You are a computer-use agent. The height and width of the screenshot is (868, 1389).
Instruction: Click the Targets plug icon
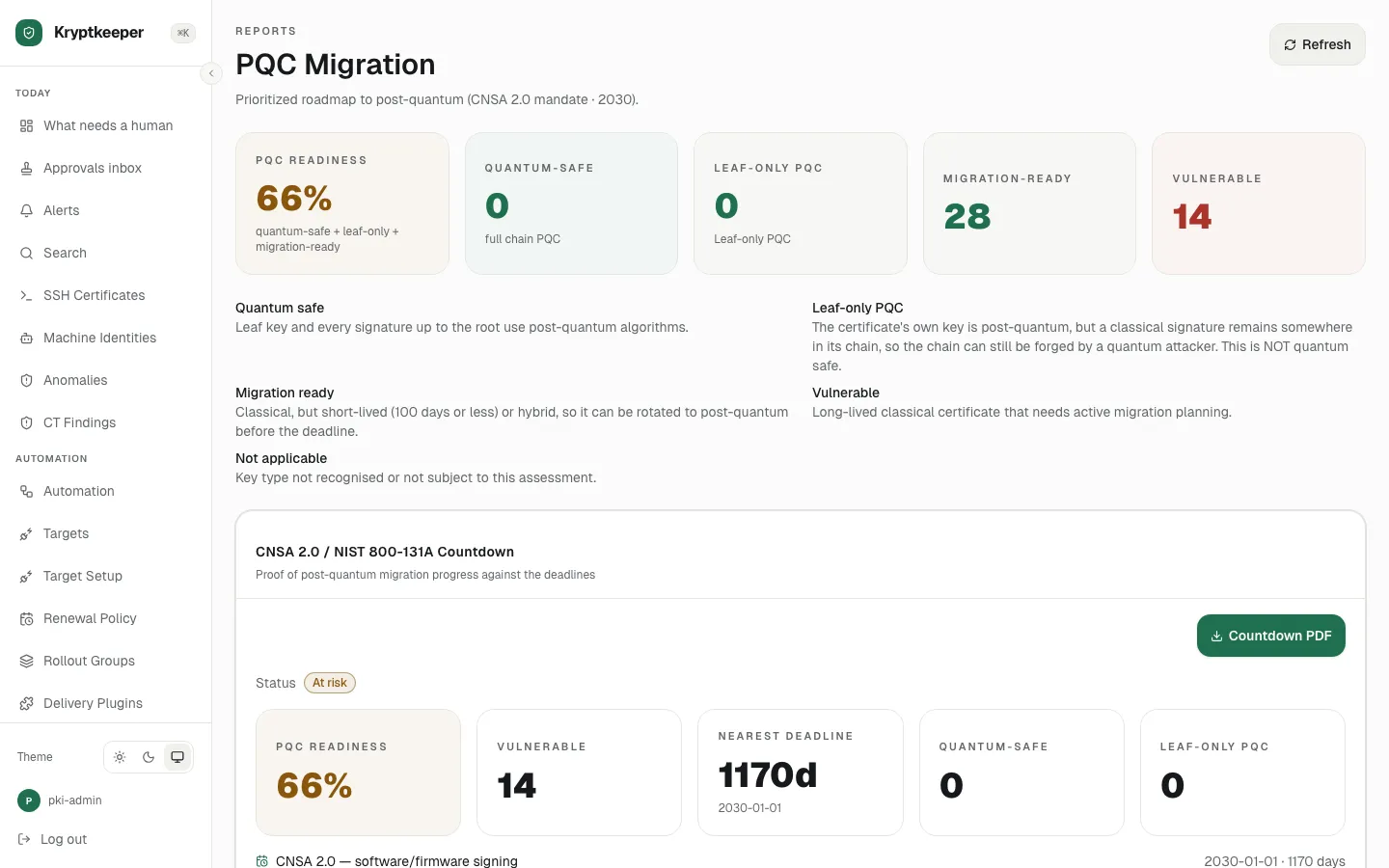(27, 533)
